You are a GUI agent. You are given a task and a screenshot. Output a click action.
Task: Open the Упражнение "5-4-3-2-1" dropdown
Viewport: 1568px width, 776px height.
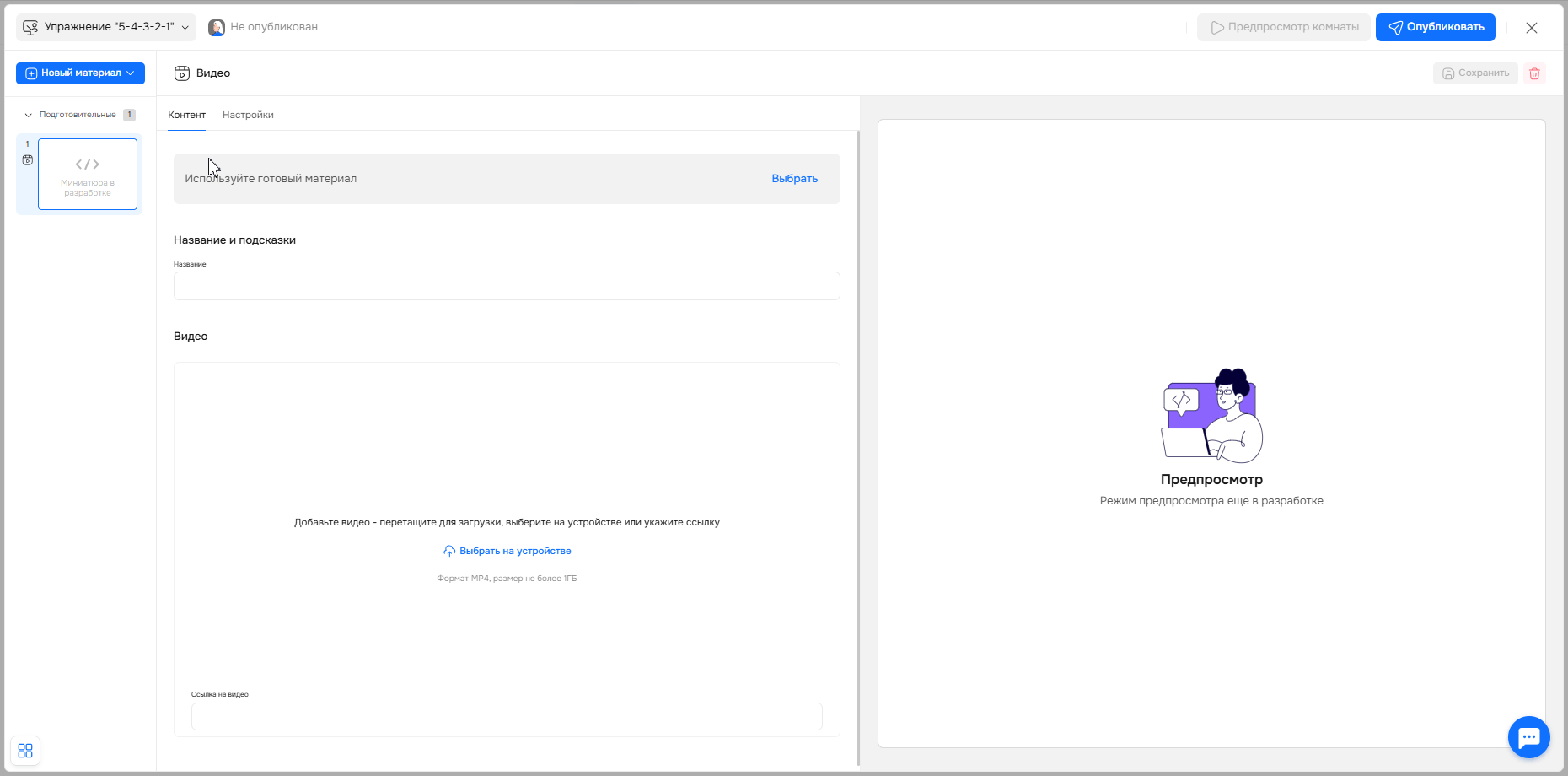click(106, 27)
